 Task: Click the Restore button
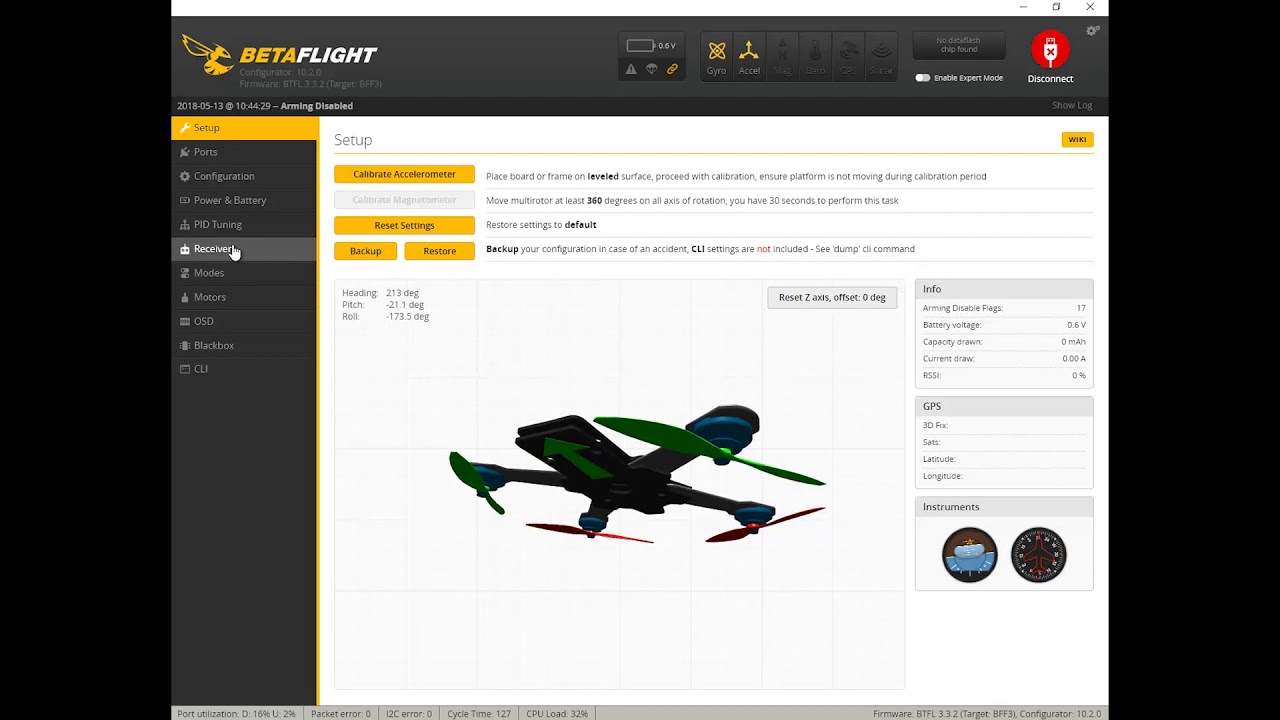click(x=439, y=251)
